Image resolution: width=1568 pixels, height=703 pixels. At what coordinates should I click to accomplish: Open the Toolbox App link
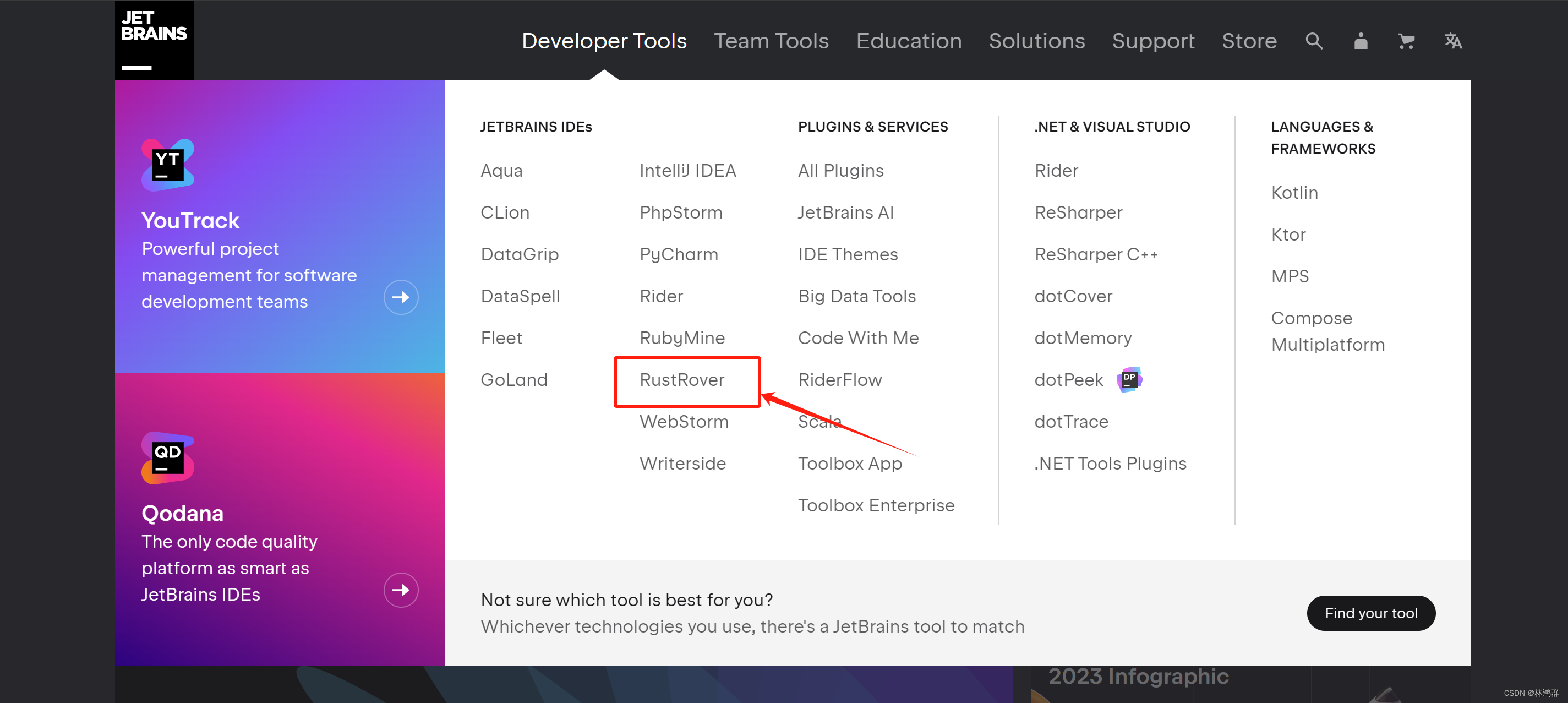(850, 464)
